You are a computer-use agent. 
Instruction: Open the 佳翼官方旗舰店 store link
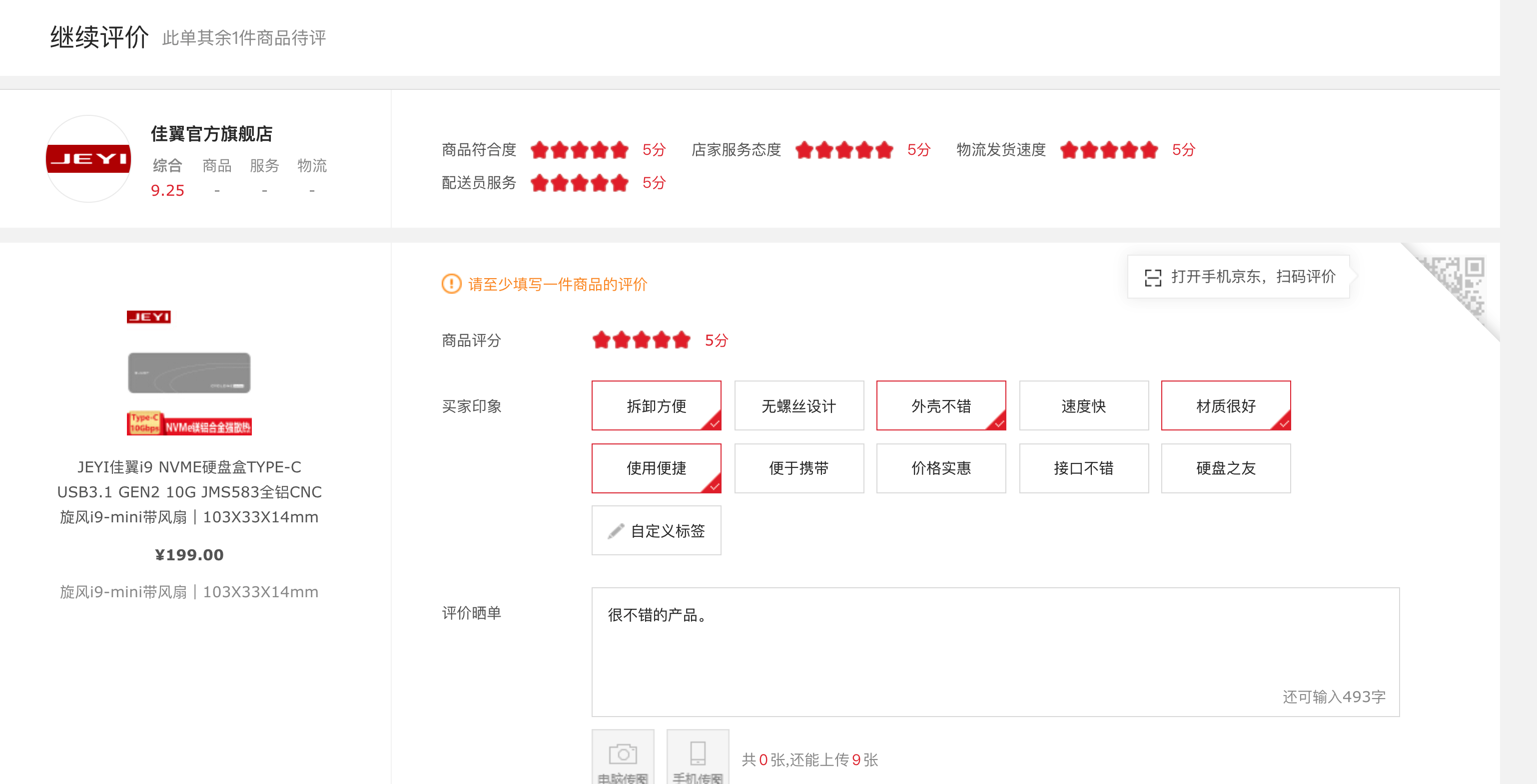(211, 133)
